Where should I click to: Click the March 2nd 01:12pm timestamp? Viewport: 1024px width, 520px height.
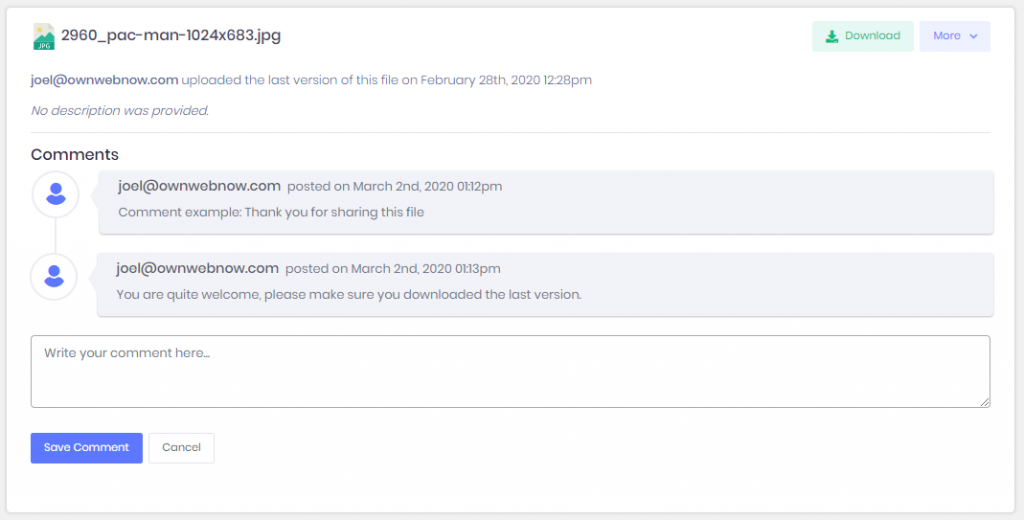(x=394, y=187)
